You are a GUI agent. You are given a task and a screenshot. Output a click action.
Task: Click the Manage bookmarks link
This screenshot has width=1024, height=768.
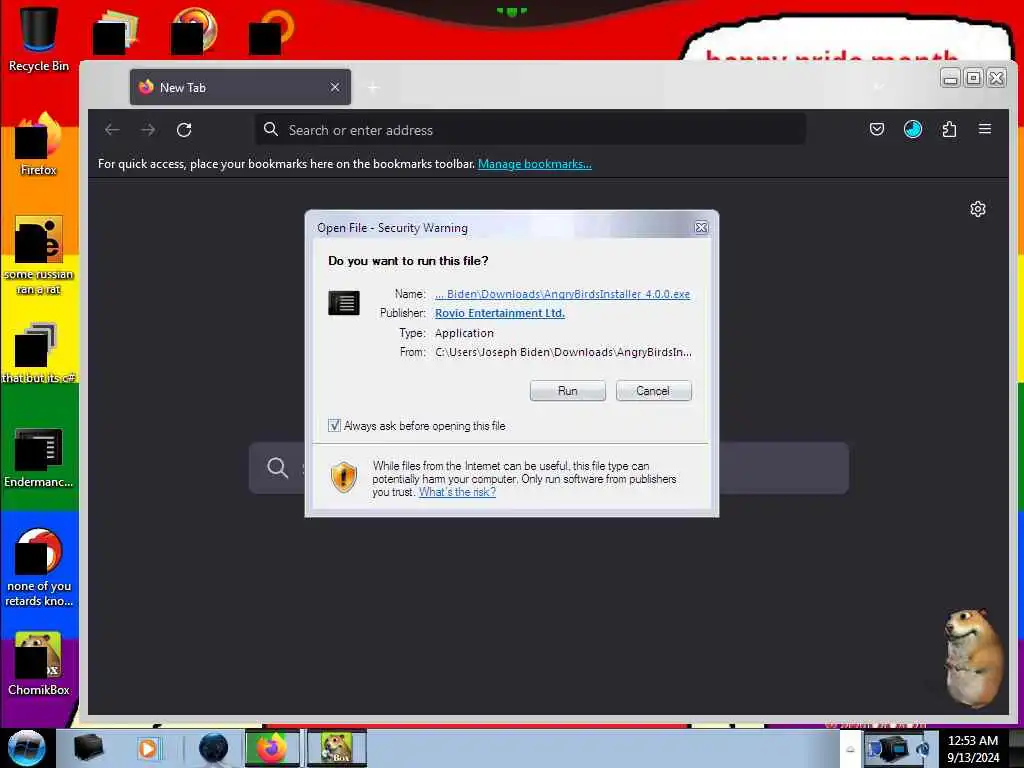click(x=535, y=164)
